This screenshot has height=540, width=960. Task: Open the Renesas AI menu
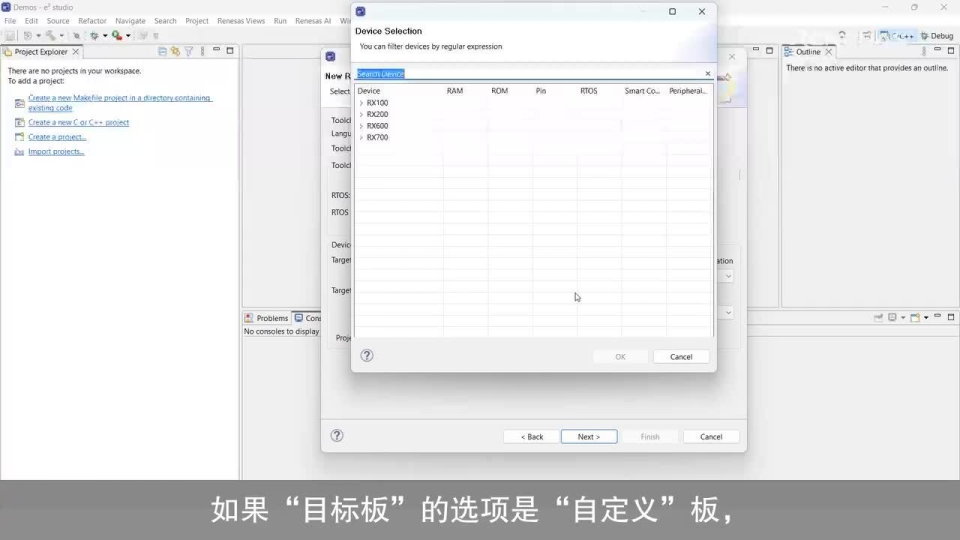click(313, 21)
